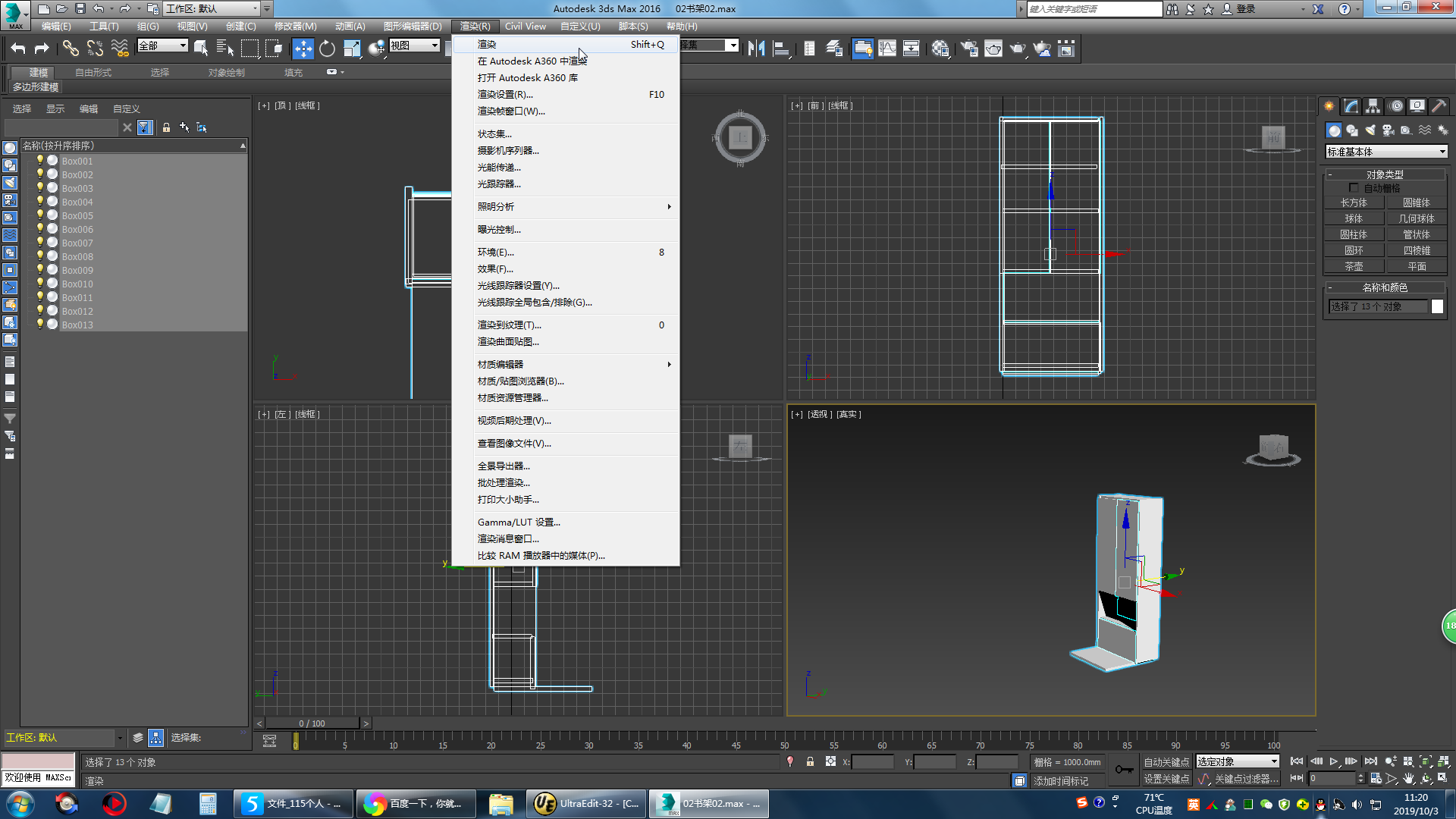Open the 选定对象 key target dropdown
Viewport: 1456px width, 819px height.
click(x=1238, y=761)
